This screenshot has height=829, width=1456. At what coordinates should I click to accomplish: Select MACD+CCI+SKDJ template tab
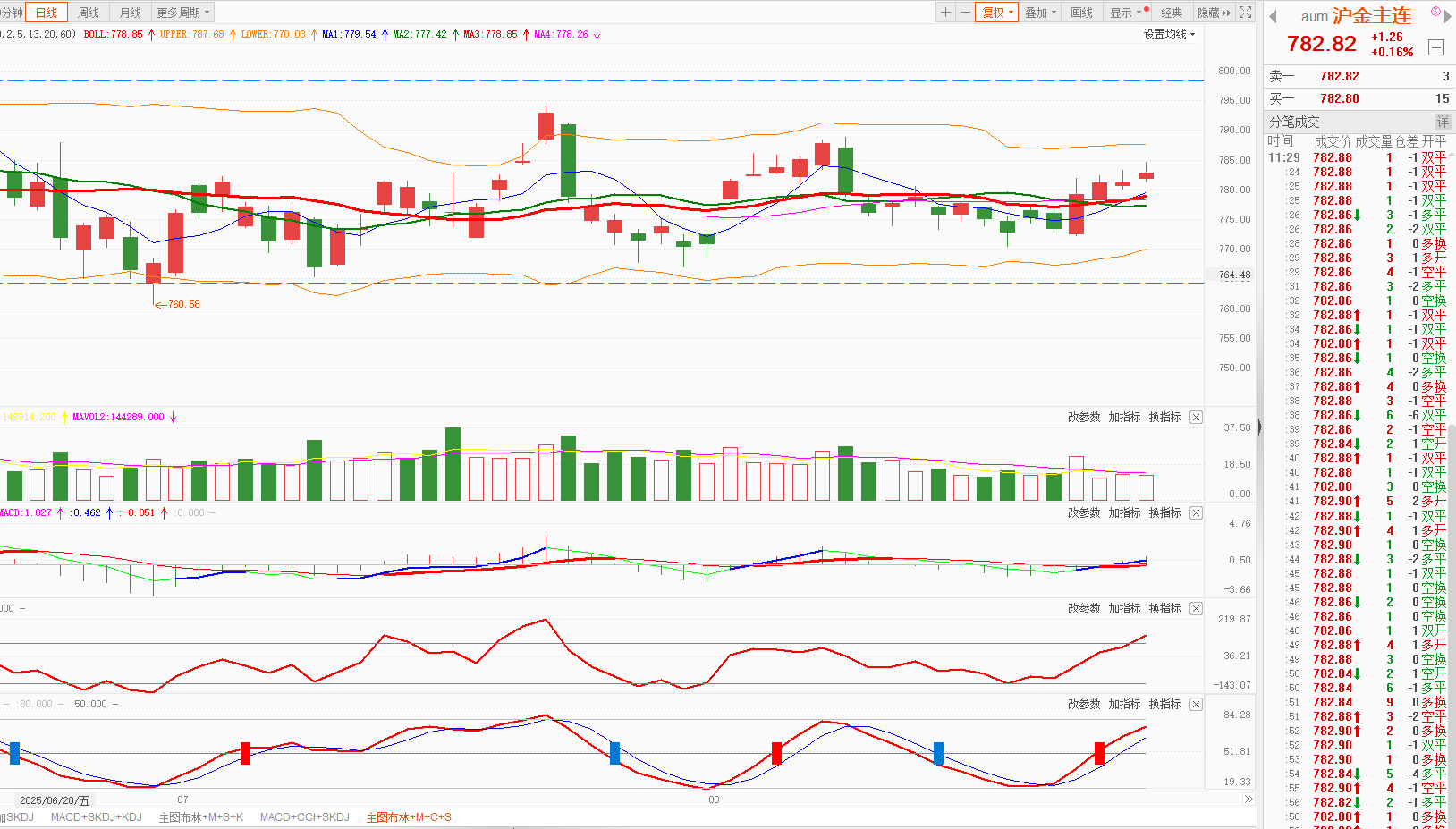(x=304, y=817)
